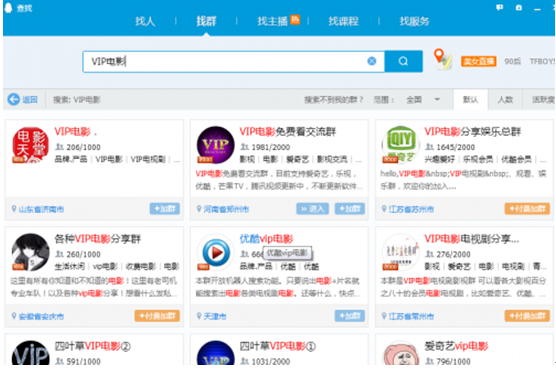This screenshot has height=374, width=556.
Task: Click 加群 for the 河南省郑州市 group
Action: (350, 208)
